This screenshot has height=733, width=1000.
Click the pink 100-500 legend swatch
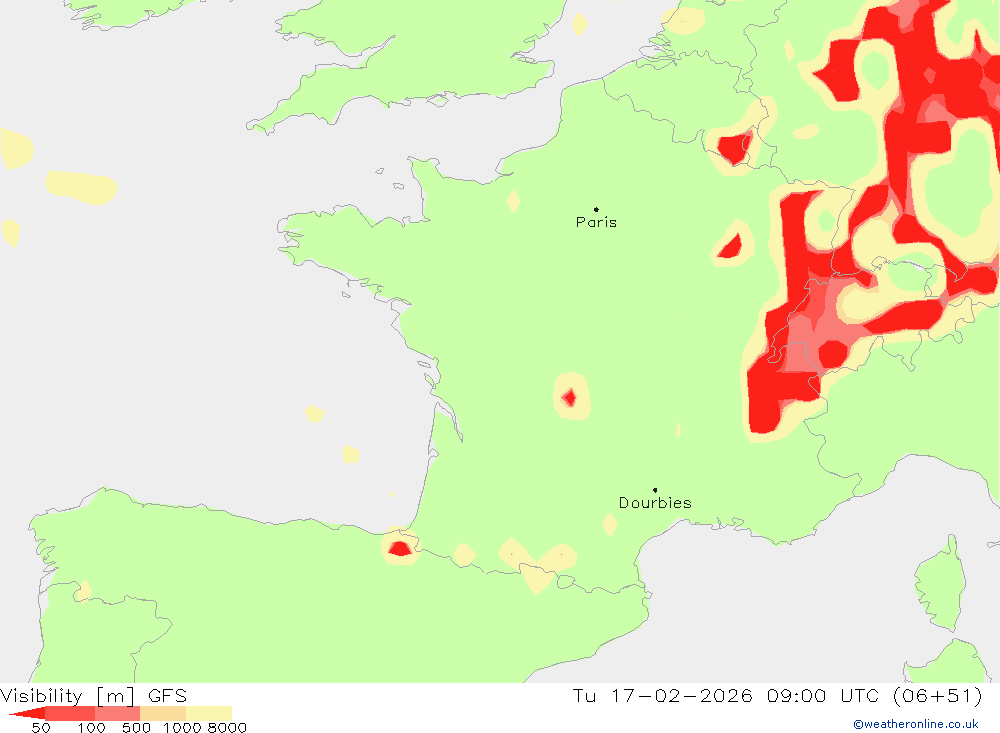pos(117,713)
